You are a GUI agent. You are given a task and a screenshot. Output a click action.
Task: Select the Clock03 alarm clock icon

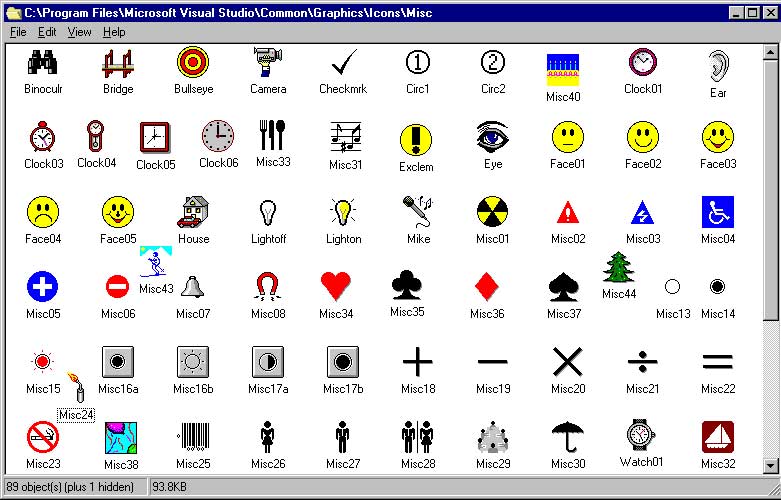(x=42, y=136)
